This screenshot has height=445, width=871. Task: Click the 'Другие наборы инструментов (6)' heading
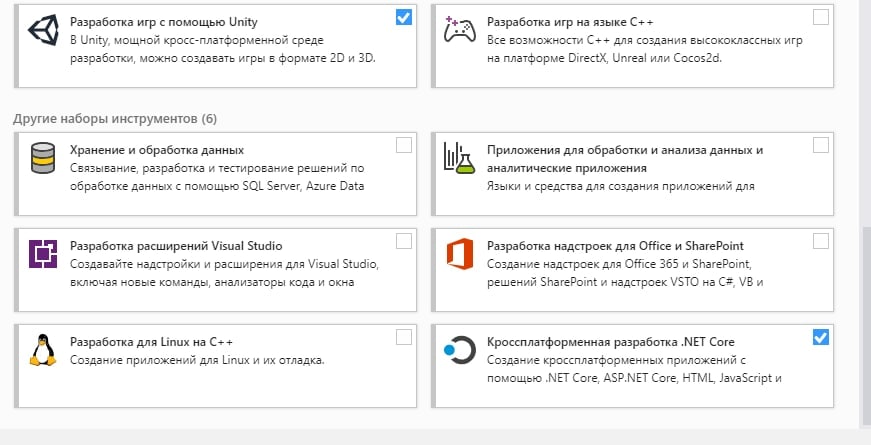[115, 119]
